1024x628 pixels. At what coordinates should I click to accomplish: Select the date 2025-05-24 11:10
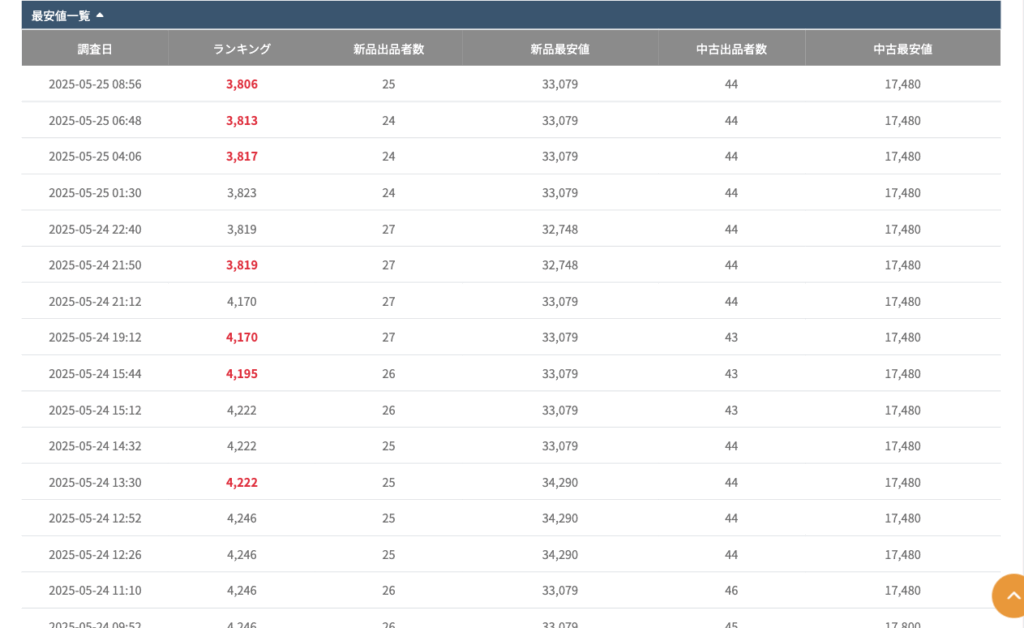[x=95, y=591]
